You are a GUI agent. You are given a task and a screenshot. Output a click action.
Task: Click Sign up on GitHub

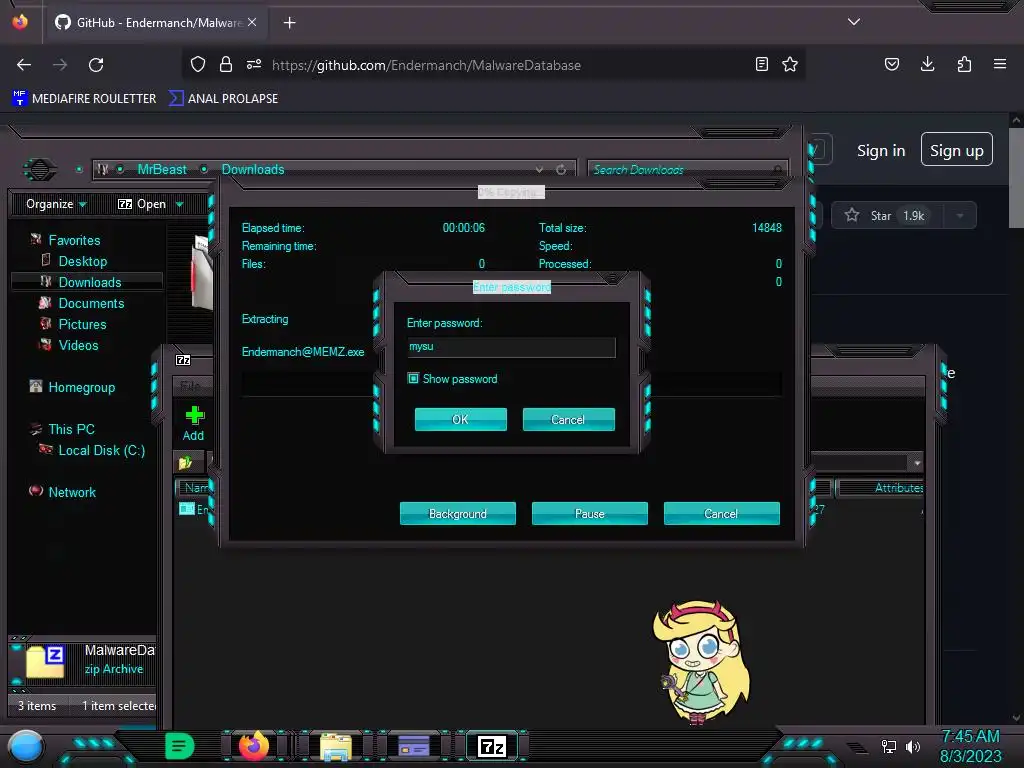[957, 150]
